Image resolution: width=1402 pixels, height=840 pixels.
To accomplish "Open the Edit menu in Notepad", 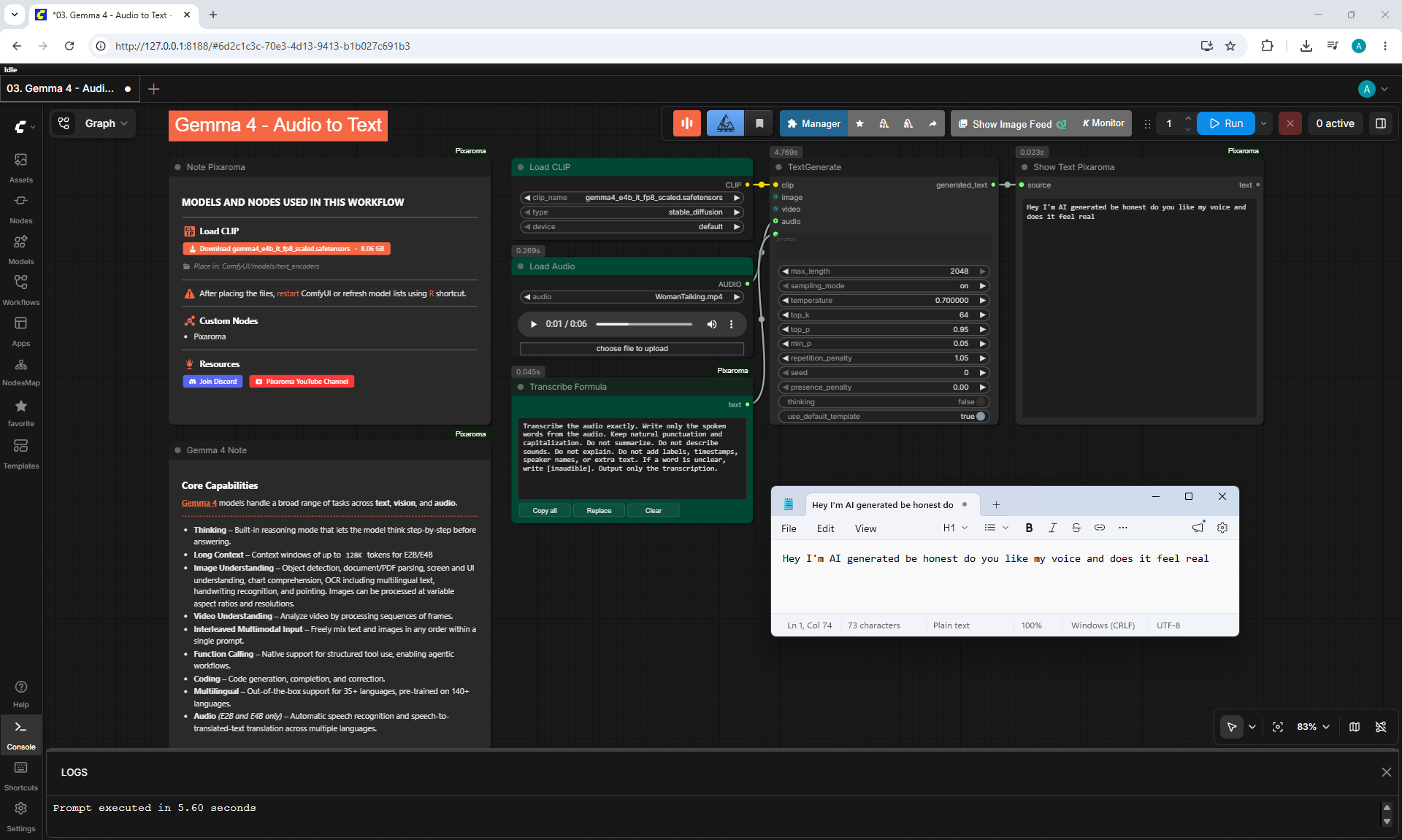I will [x=825, y=528].
